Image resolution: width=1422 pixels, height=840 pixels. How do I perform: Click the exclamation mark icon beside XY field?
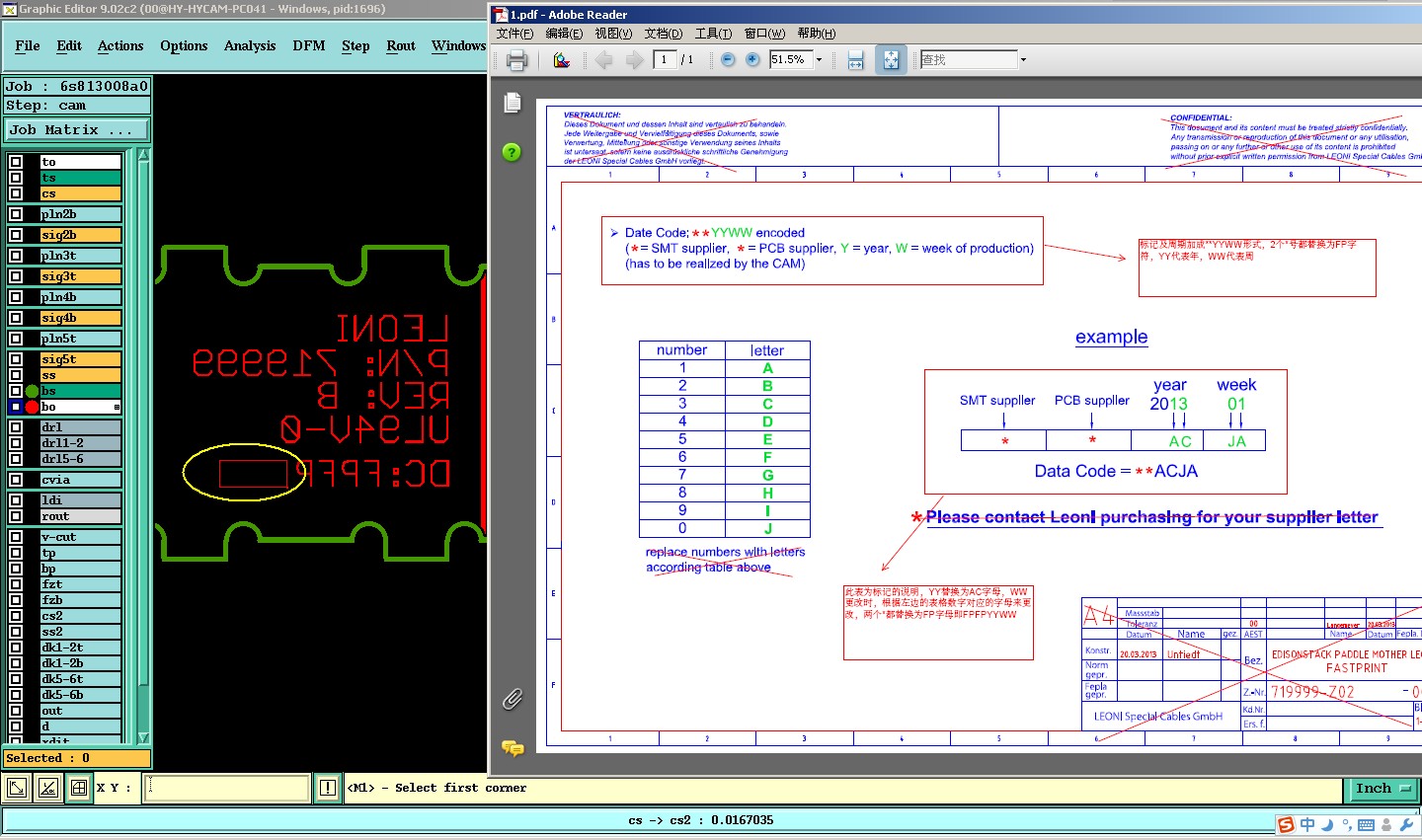point(328,788)
